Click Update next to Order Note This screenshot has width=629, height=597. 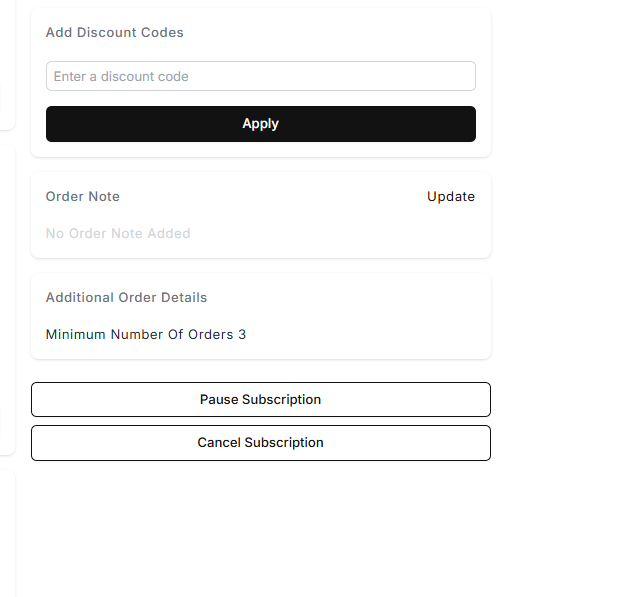[451, 196]
